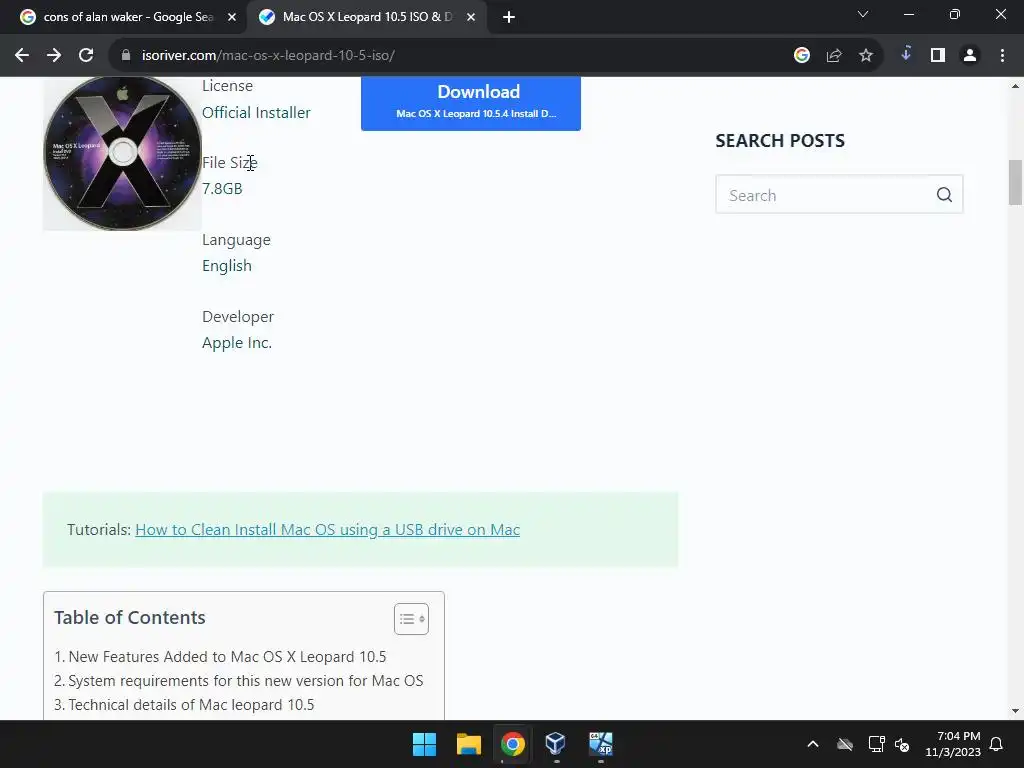
Task: Click the '7.8GB' file size value
Action: (x=222, y=189)
